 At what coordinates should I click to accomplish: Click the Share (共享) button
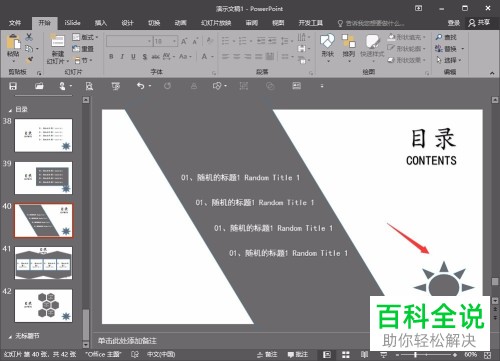coord(479,23)
